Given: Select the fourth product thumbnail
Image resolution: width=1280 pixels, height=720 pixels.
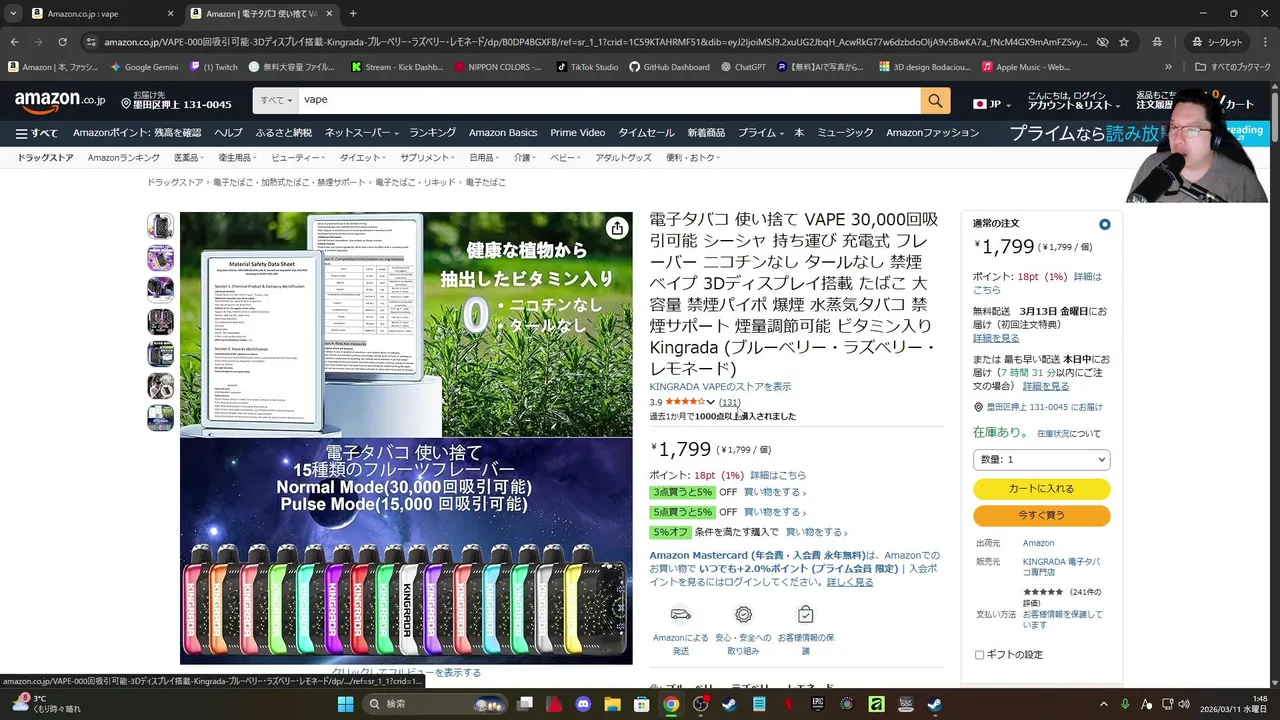Looking at the screenshot, I should 160,322.
